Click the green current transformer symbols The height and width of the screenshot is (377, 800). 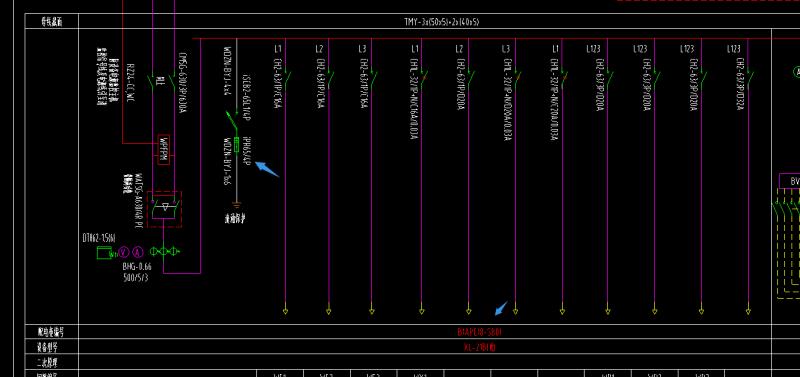click(164, 252)
